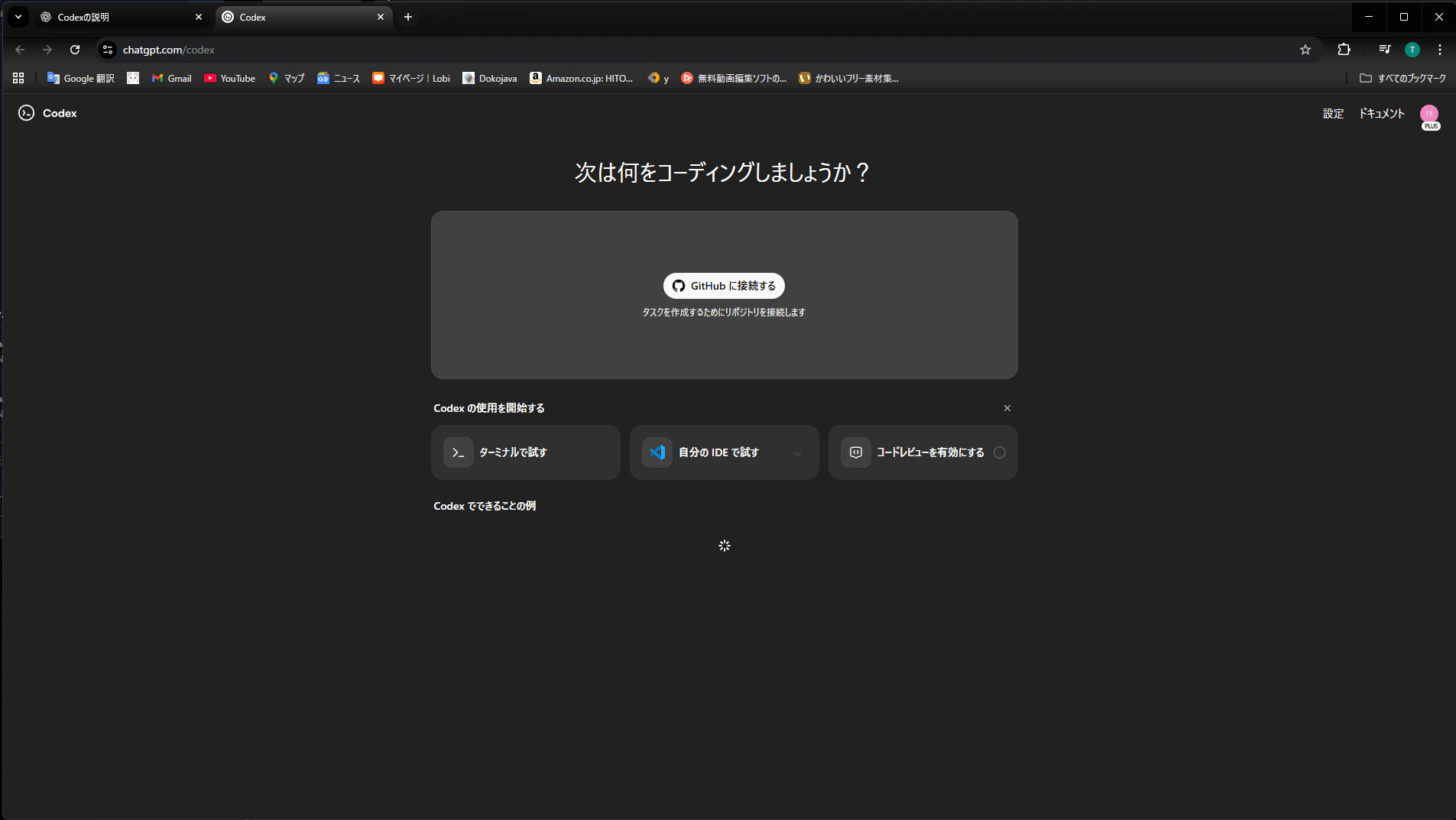Viewport: 1456px width, 820px height.
Task: Open the Amazon.co.jp bookmark
Action: coord(582,78)
